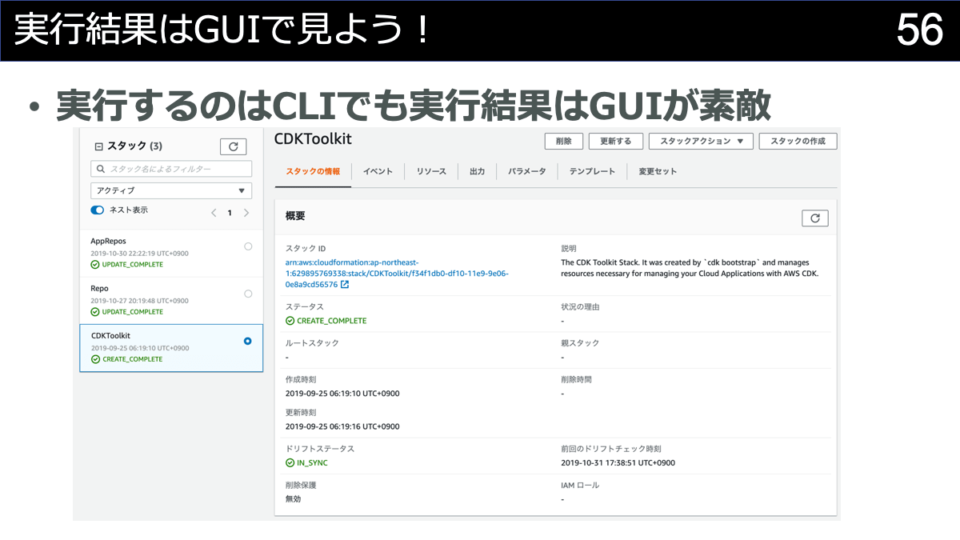Screen dimensions: 960x540
Task: Click the CDKToolkit page heading
Action: (313, 139)
